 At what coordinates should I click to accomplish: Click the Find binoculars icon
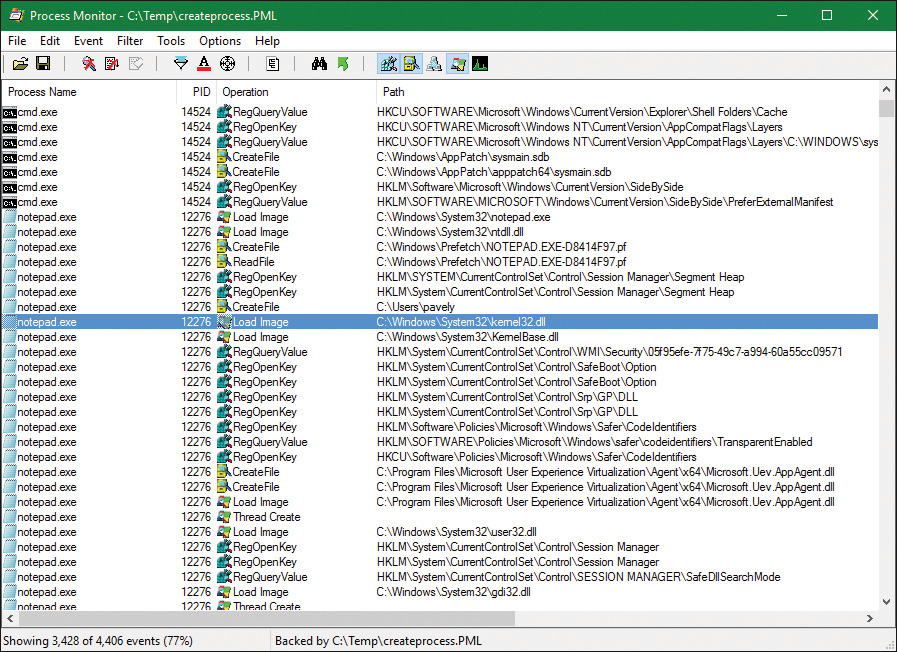click(320, 64)
